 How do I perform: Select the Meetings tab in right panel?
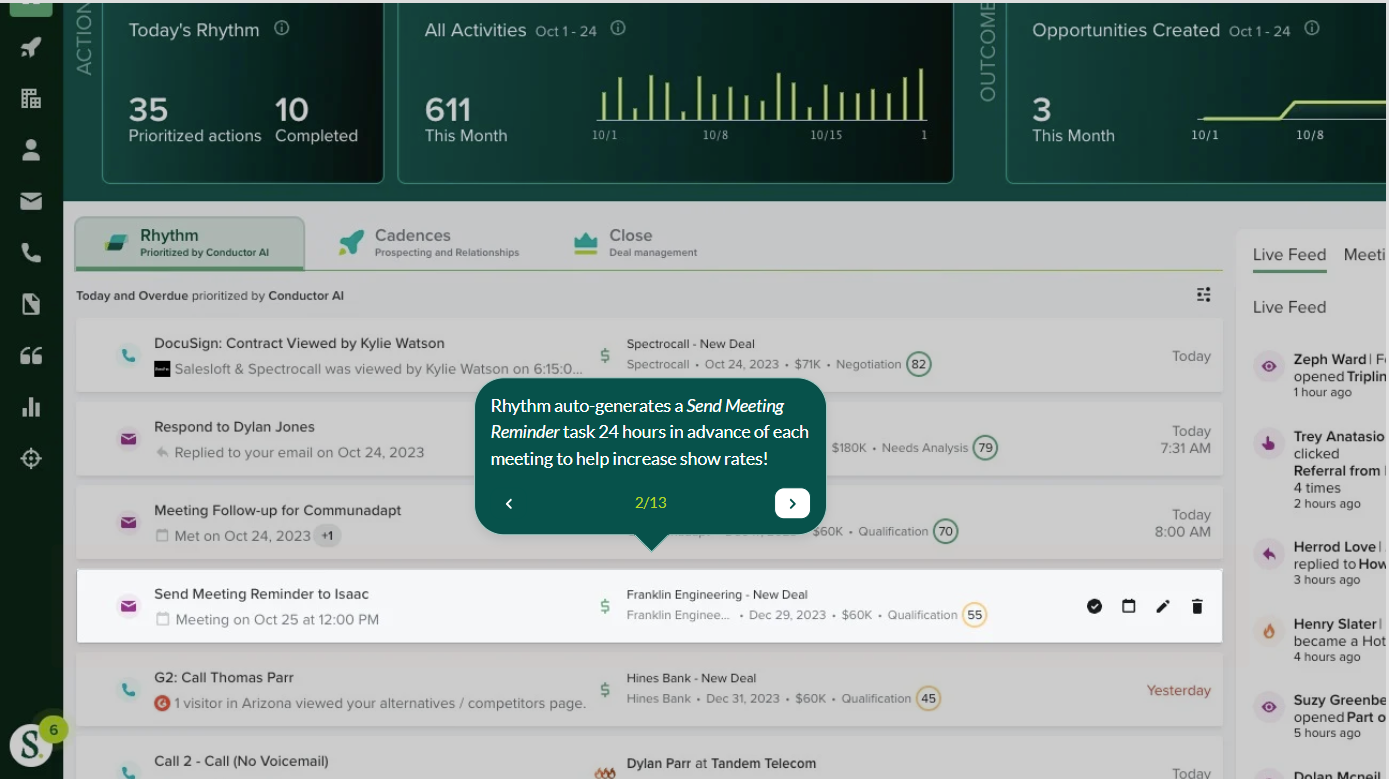1366,255
